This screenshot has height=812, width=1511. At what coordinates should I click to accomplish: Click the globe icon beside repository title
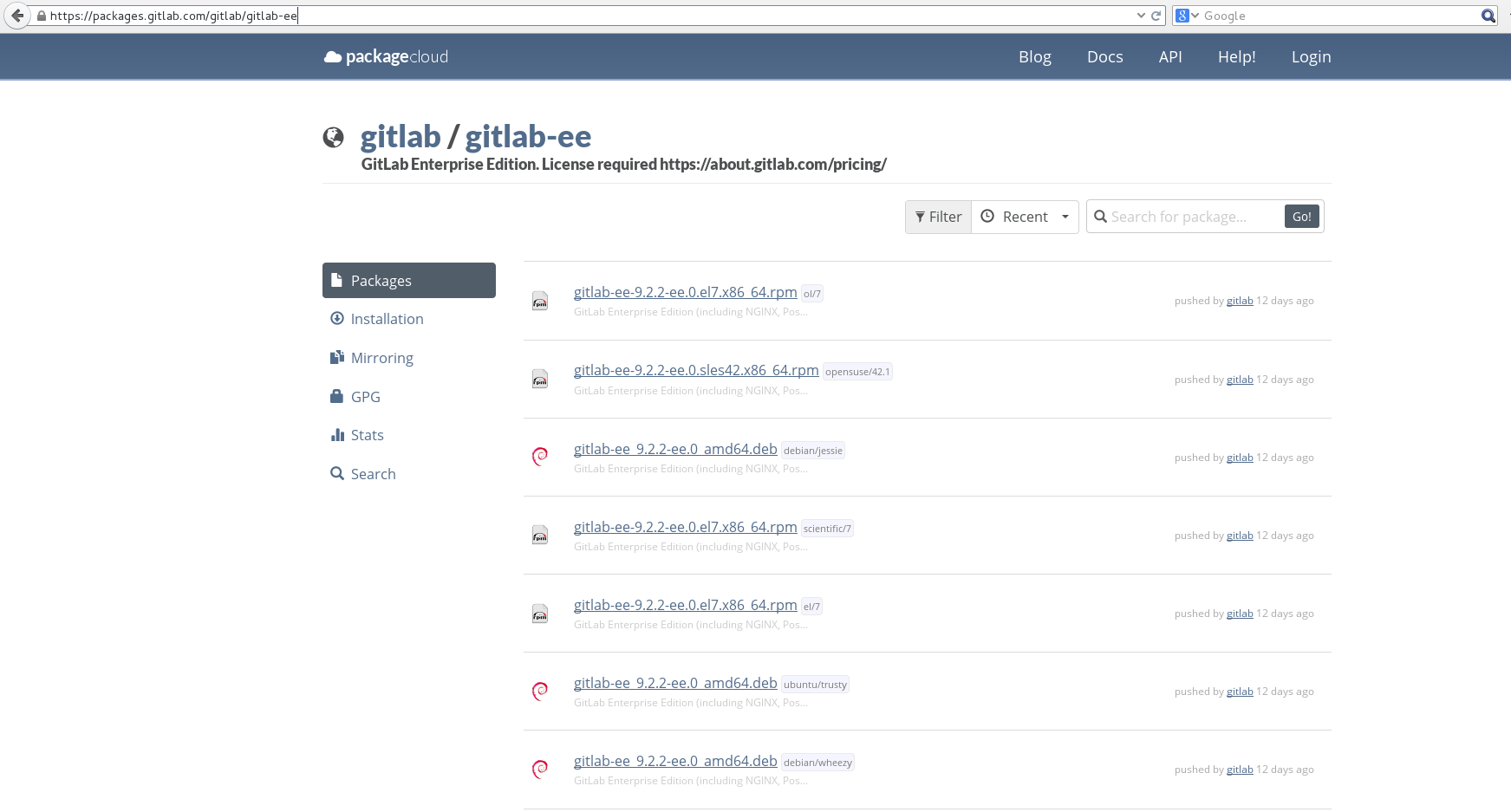[x=333, y=137]
